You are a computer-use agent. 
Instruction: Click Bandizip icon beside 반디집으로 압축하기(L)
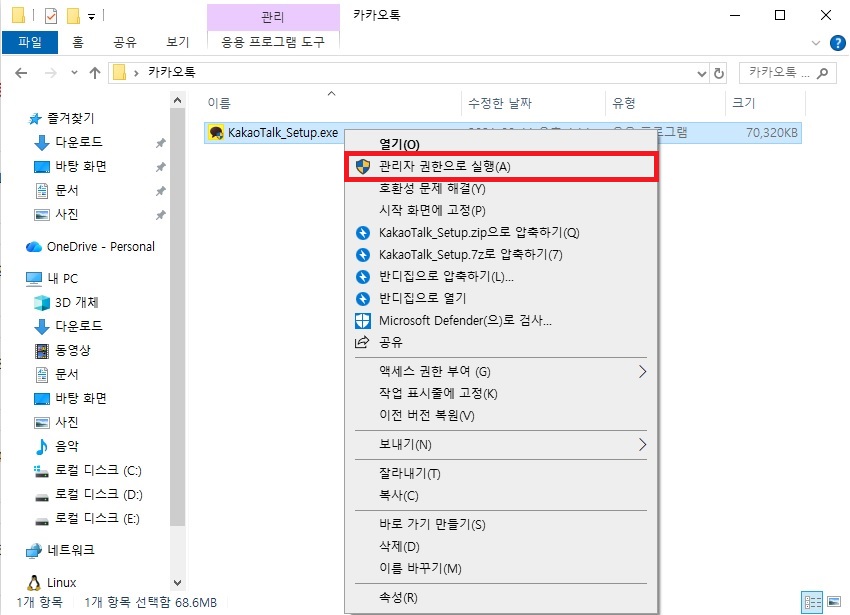click(363, 277)
